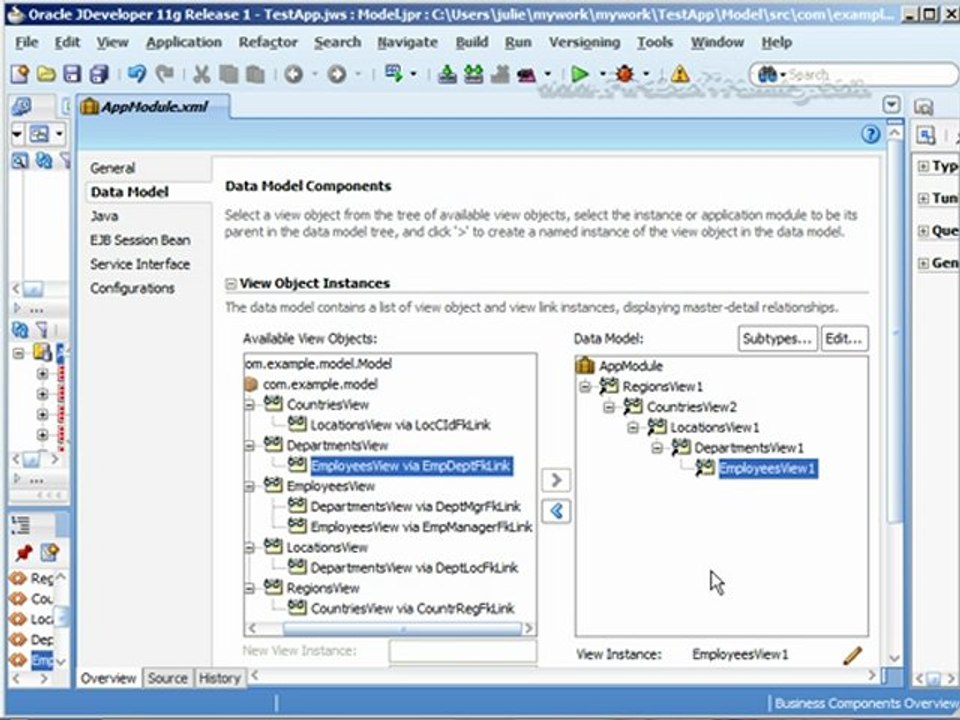Select LocationsView via LocCIdFkLink row
The height and width of the screenshot is (720, 960).
coord(400,425)
